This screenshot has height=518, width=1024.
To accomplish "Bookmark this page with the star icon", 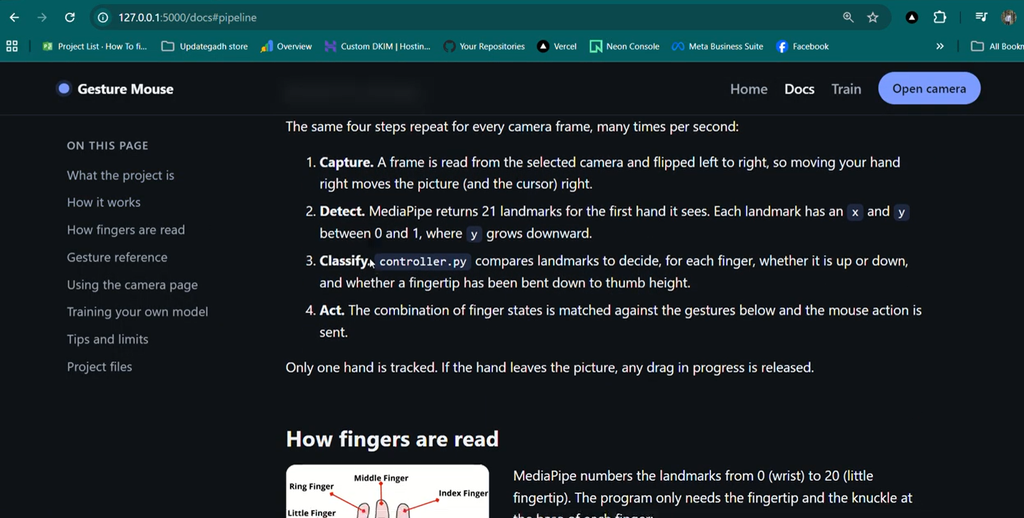I will point(873,18).
